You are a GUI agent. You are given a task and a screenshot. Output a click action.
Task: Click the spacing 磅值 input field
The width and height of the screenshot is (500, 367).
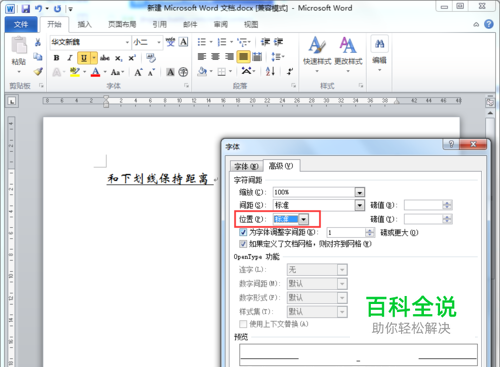click(423, 205)
